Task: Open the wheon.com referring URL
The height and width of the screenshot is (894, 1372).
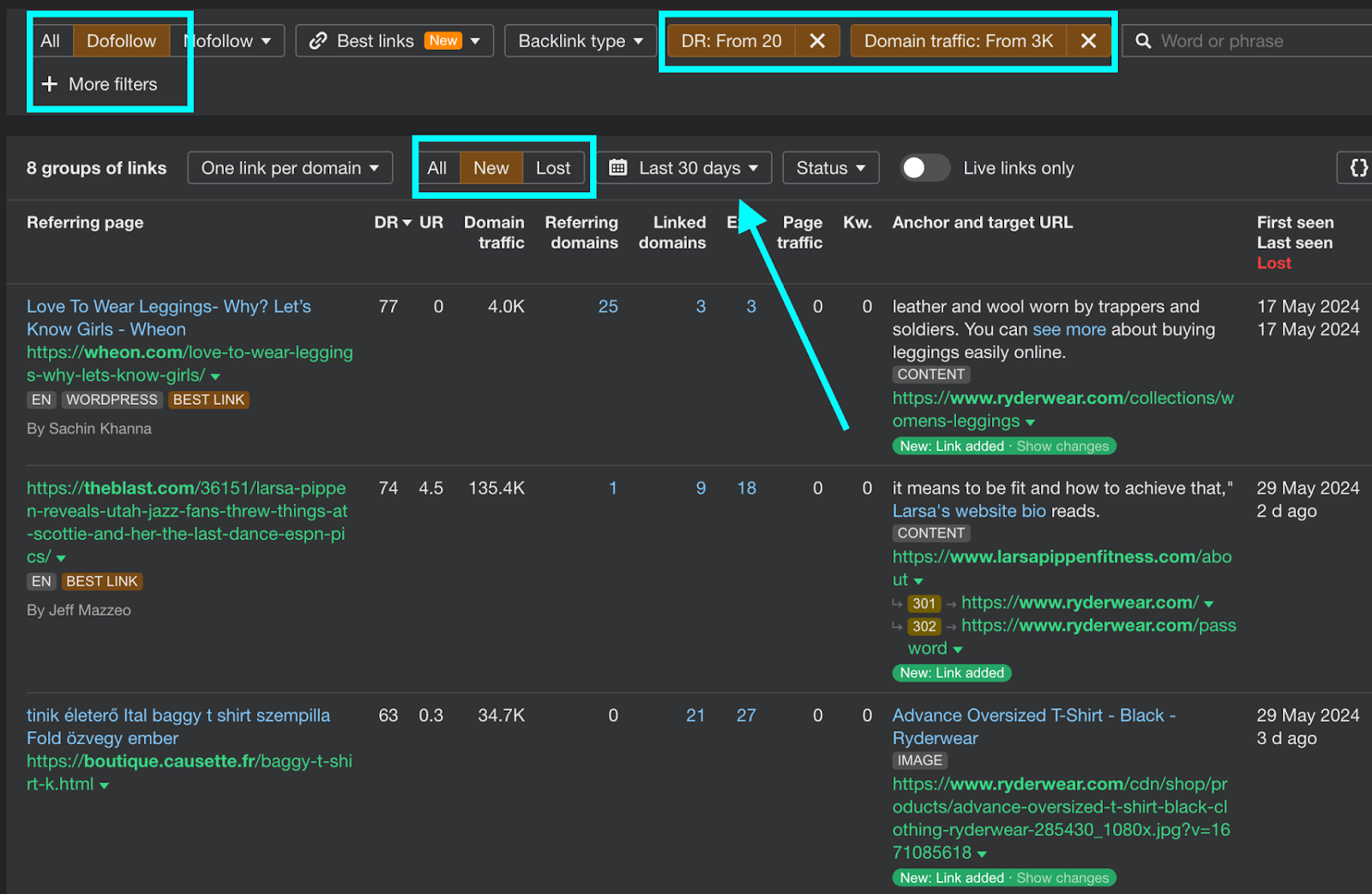Action: point(190,363)
